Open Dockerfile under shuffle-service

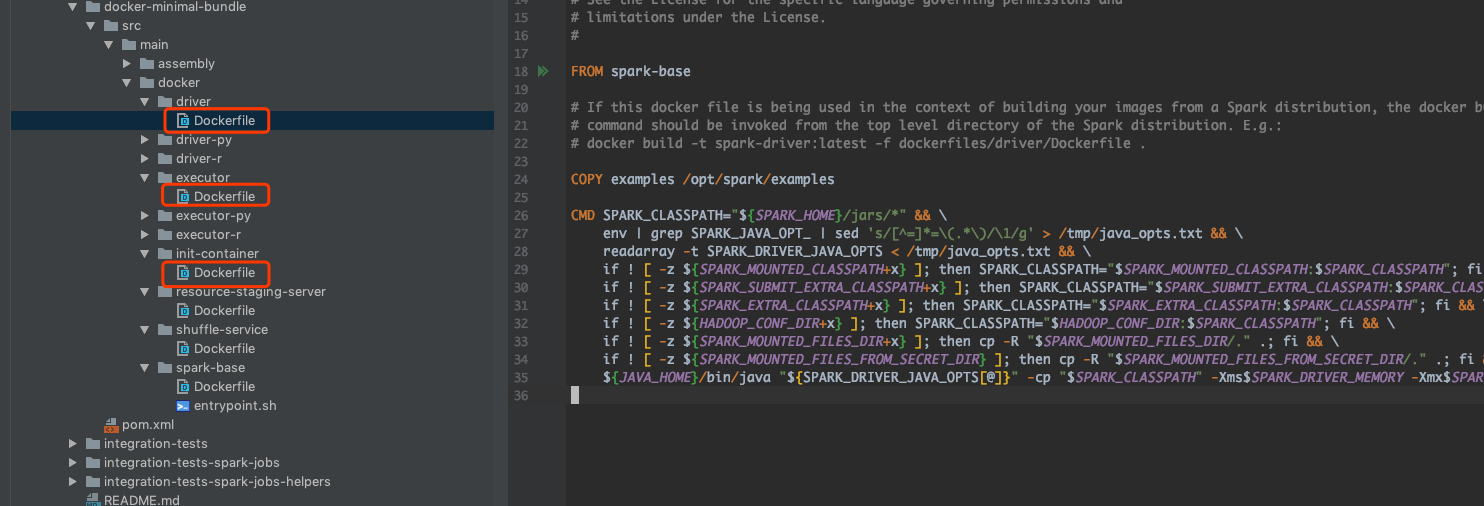coord(224,349)
